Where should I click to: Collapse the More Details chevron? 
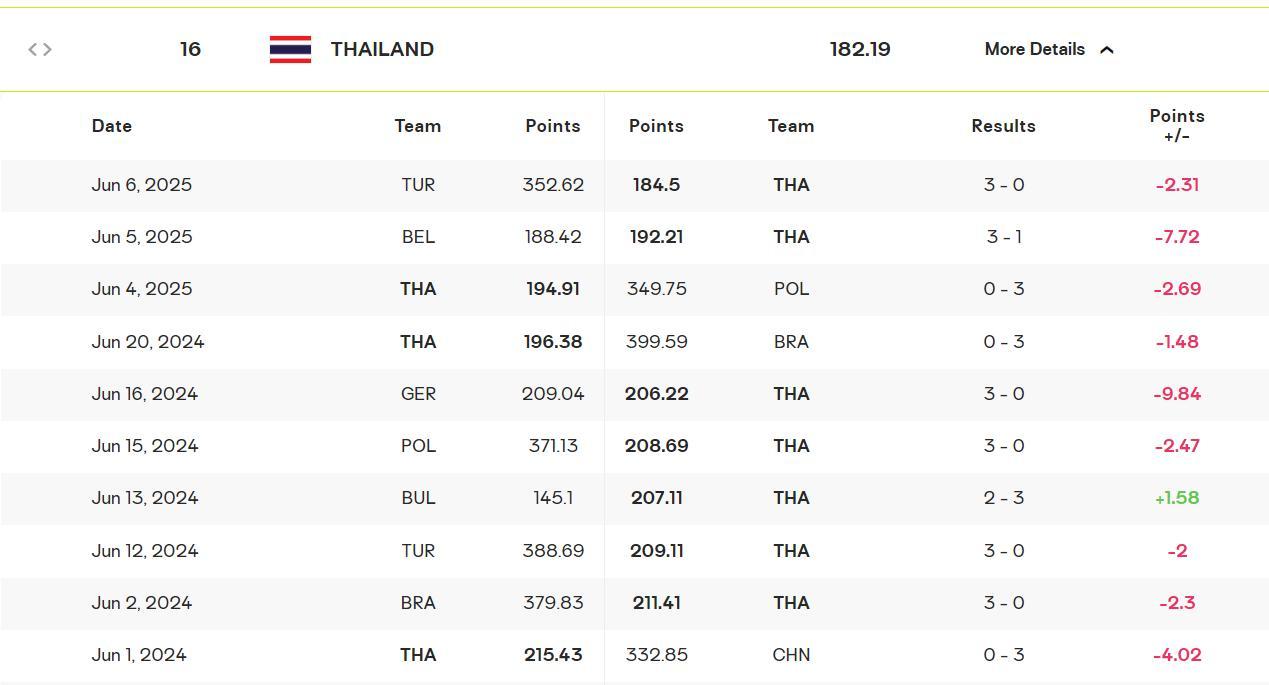click(x=1107, y=50)
